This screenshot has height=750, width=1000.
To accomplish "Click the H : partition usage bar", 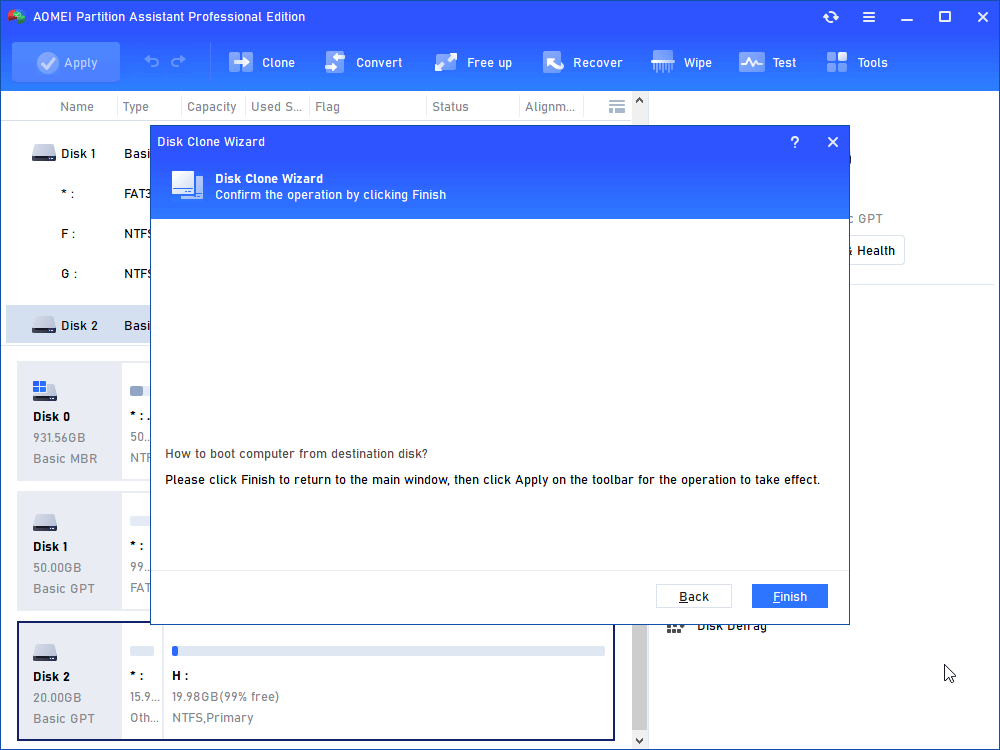I will (x=388, y=651).
